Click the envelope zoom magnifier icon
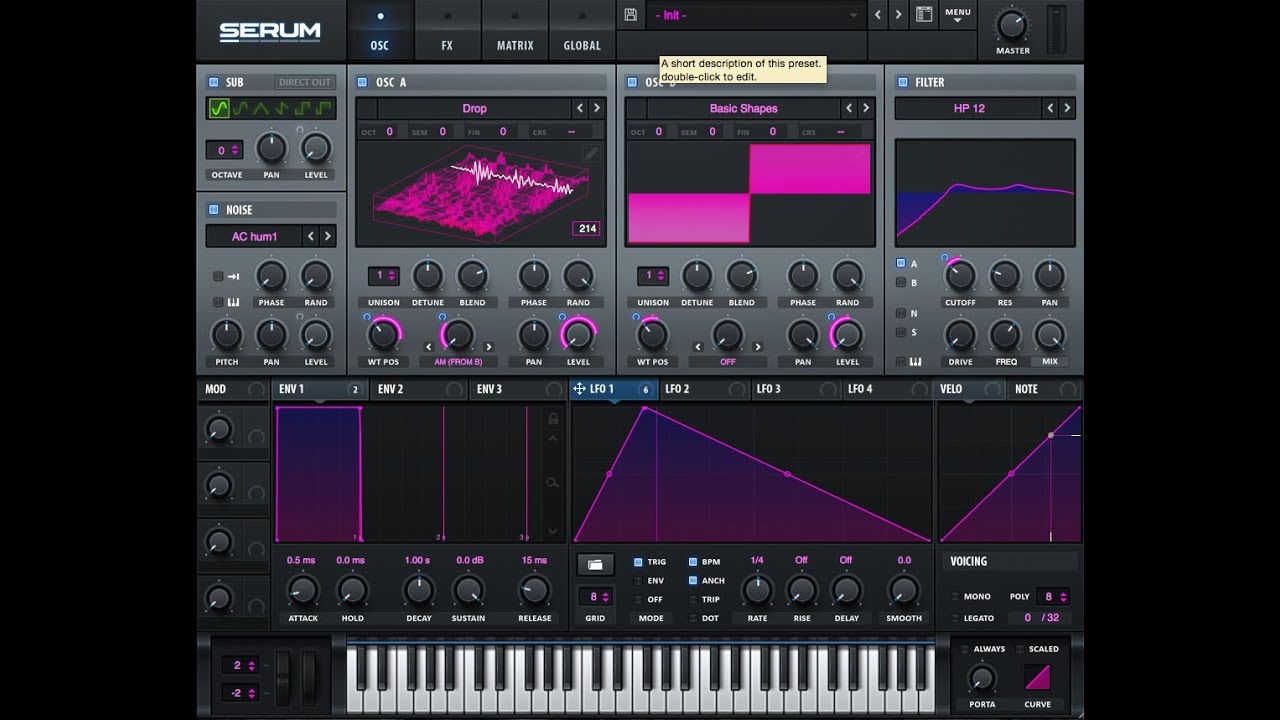Screen dimensions: 1280x720 [553, 483]
